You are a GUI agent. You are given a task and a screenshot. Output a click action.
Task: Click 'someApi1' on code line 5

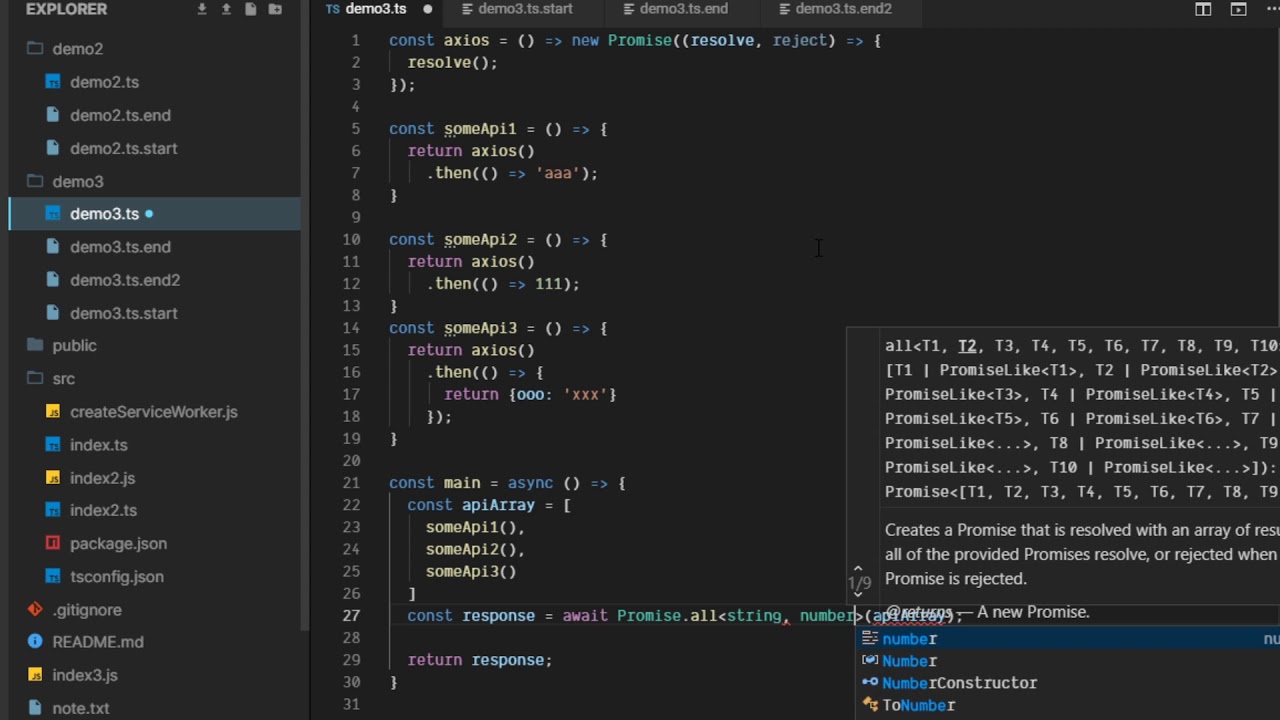coord(480,129)
